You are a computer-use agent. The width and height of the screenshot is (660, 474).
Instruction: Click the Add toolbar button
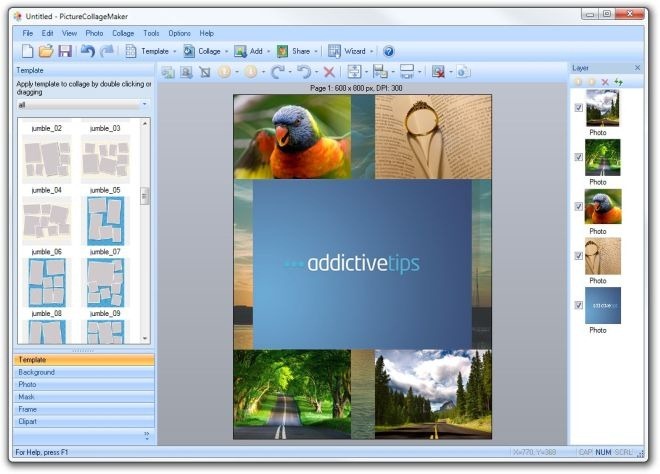coord(249,51)
